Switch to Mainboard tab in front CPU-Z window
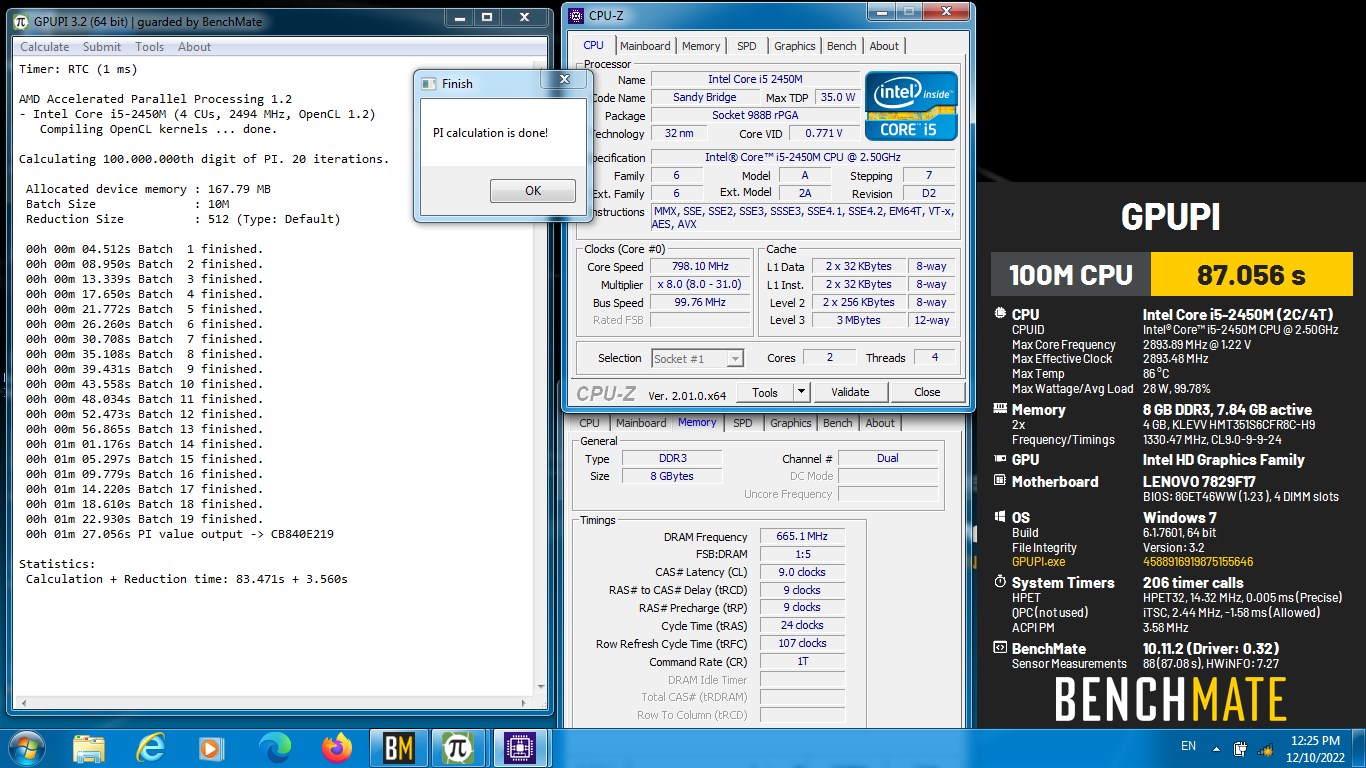 [645, 46]
